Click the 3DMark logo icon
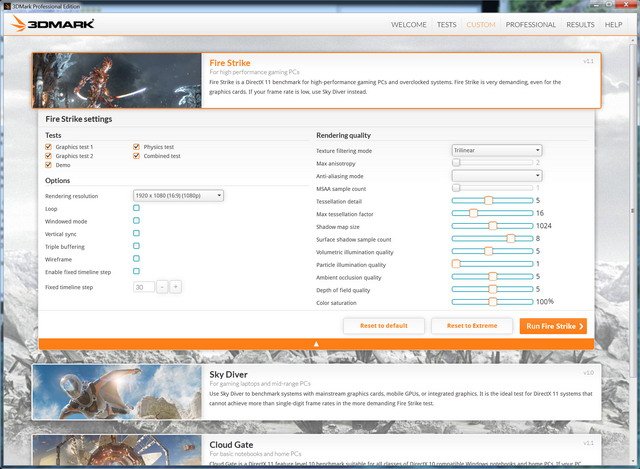Screen dimensions: 640x469 click(x=18, y=24)
